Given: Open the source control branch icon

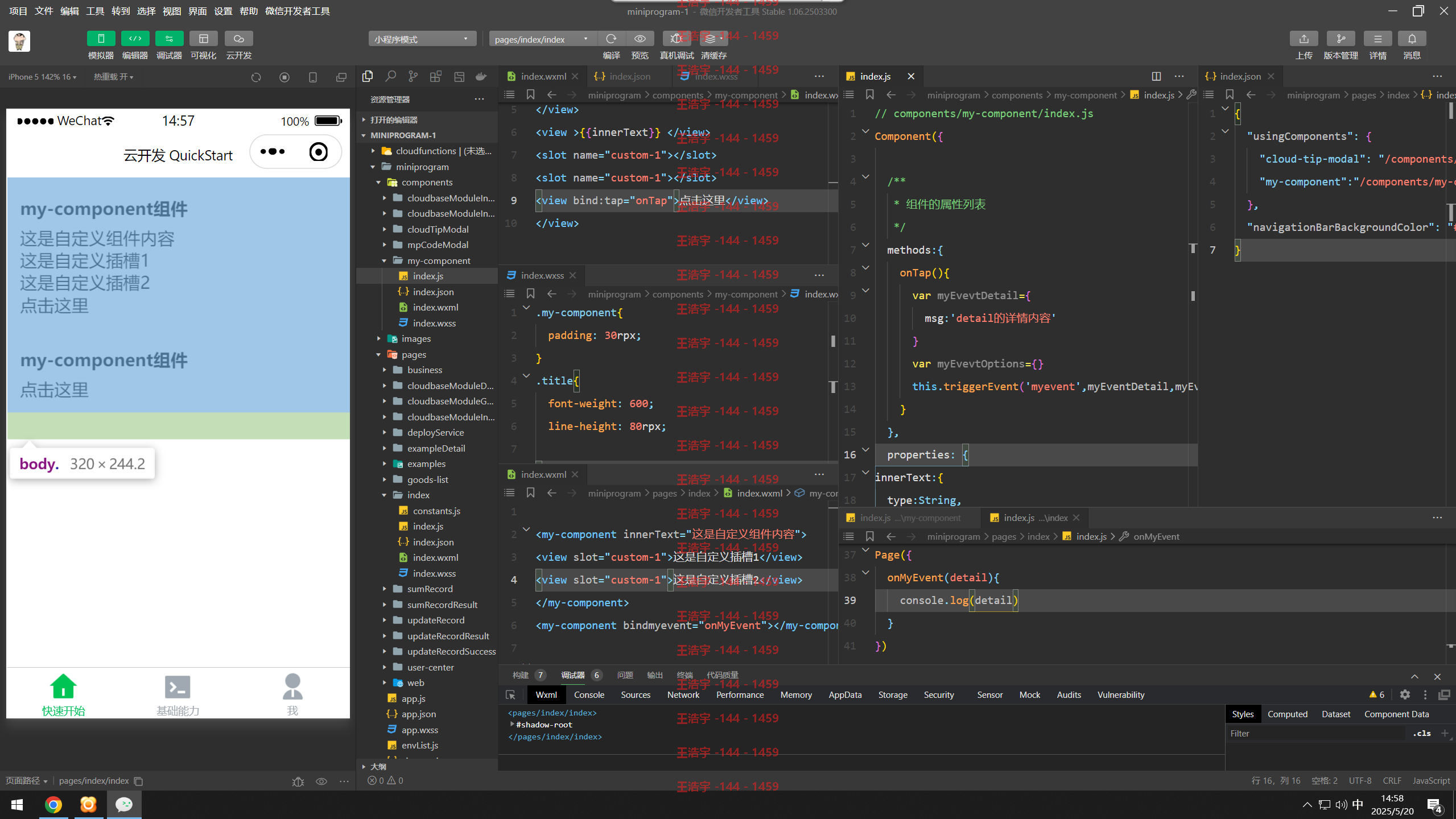Looking at the screenshot, I should tap(413, 76).
